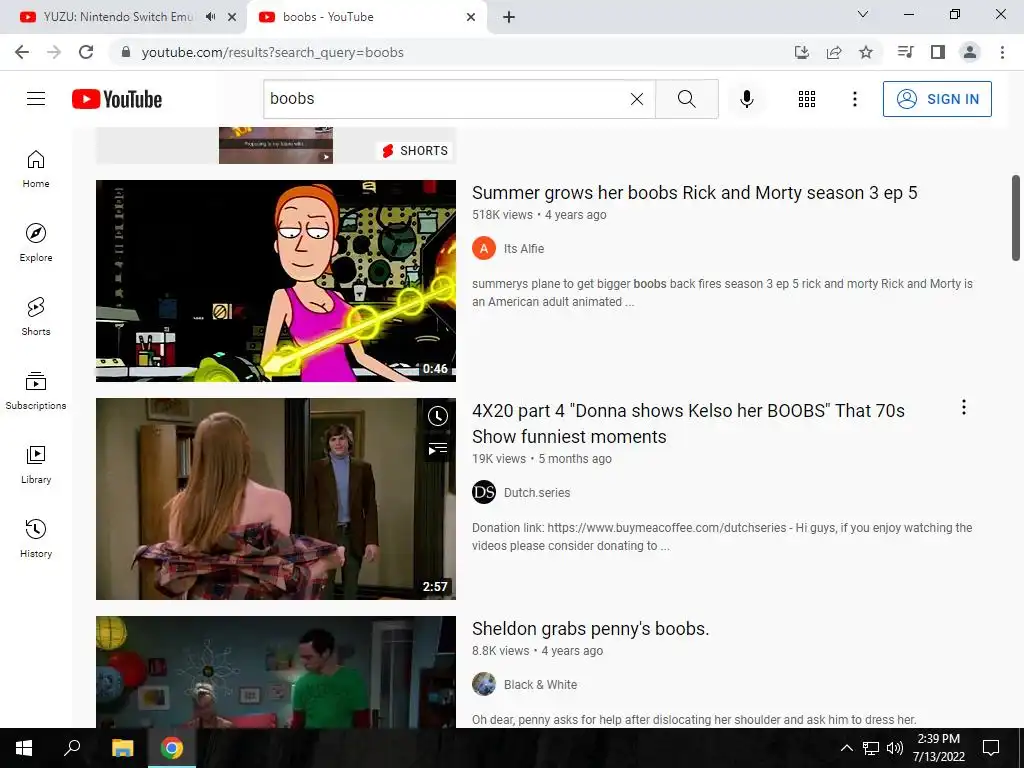Visit the Black & White channel
1024x768 pixels.
click(540, 685)
